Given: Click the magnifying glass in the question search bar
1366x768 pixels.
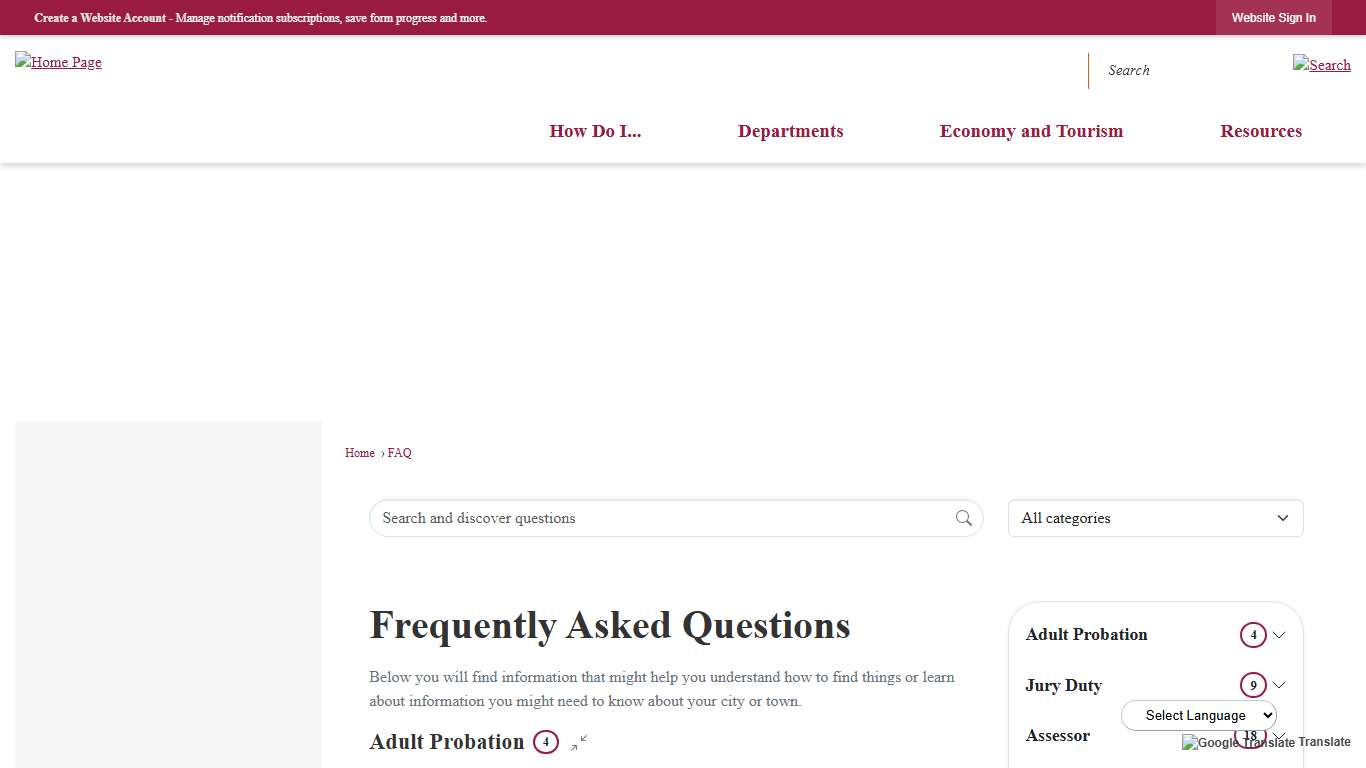Looking at the screenshot, I should point(963,518).
